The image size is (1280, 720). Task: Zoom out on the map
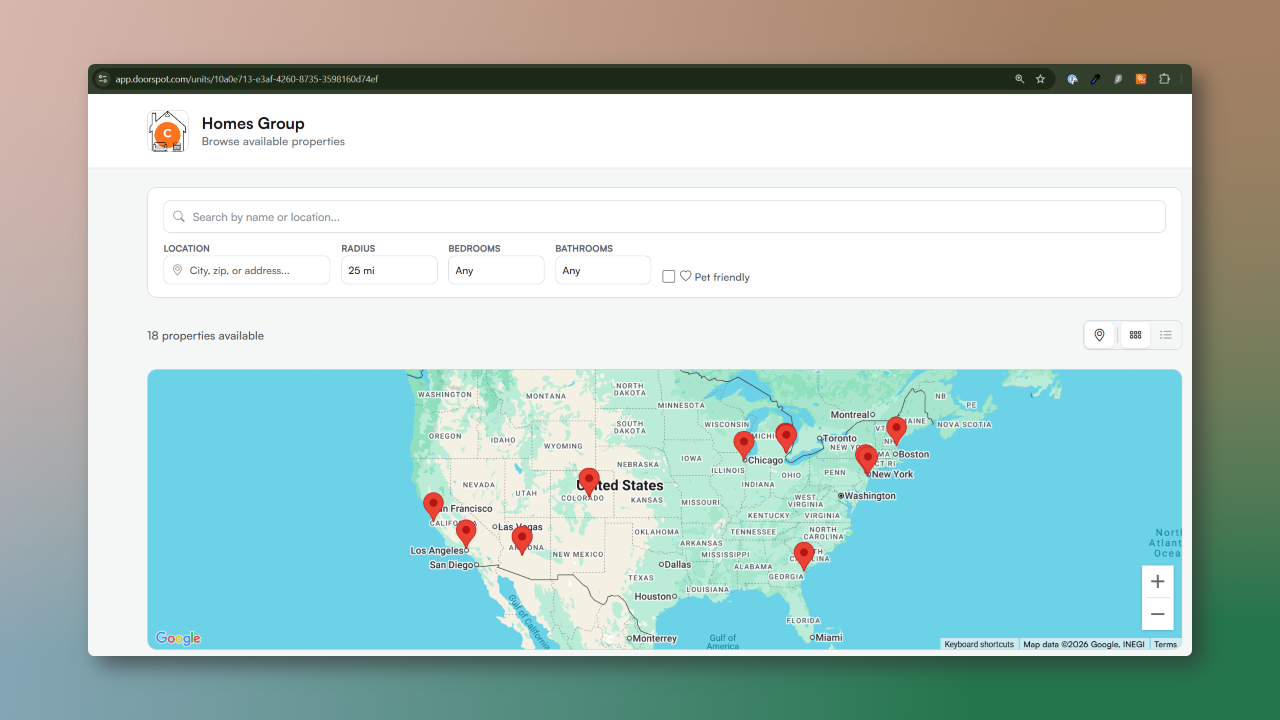(x=1157, y=614)
